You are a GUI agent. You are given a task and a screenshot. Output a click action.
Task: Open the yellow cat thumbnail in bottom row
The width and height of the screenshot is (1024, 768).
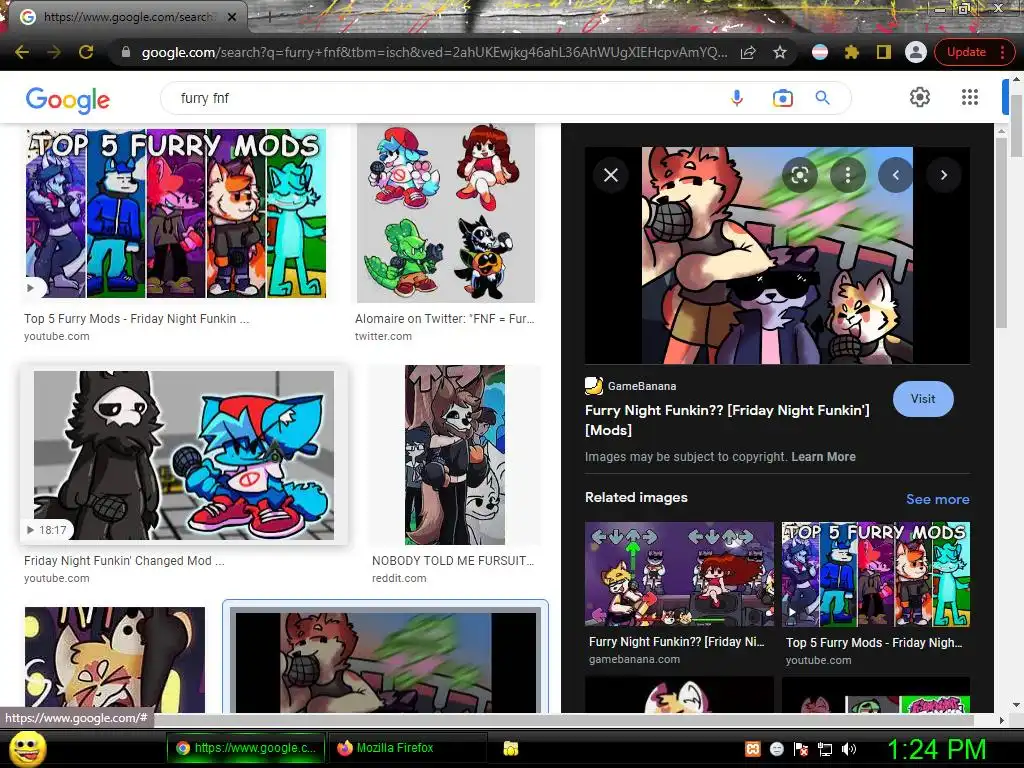[x=115, y=660]
